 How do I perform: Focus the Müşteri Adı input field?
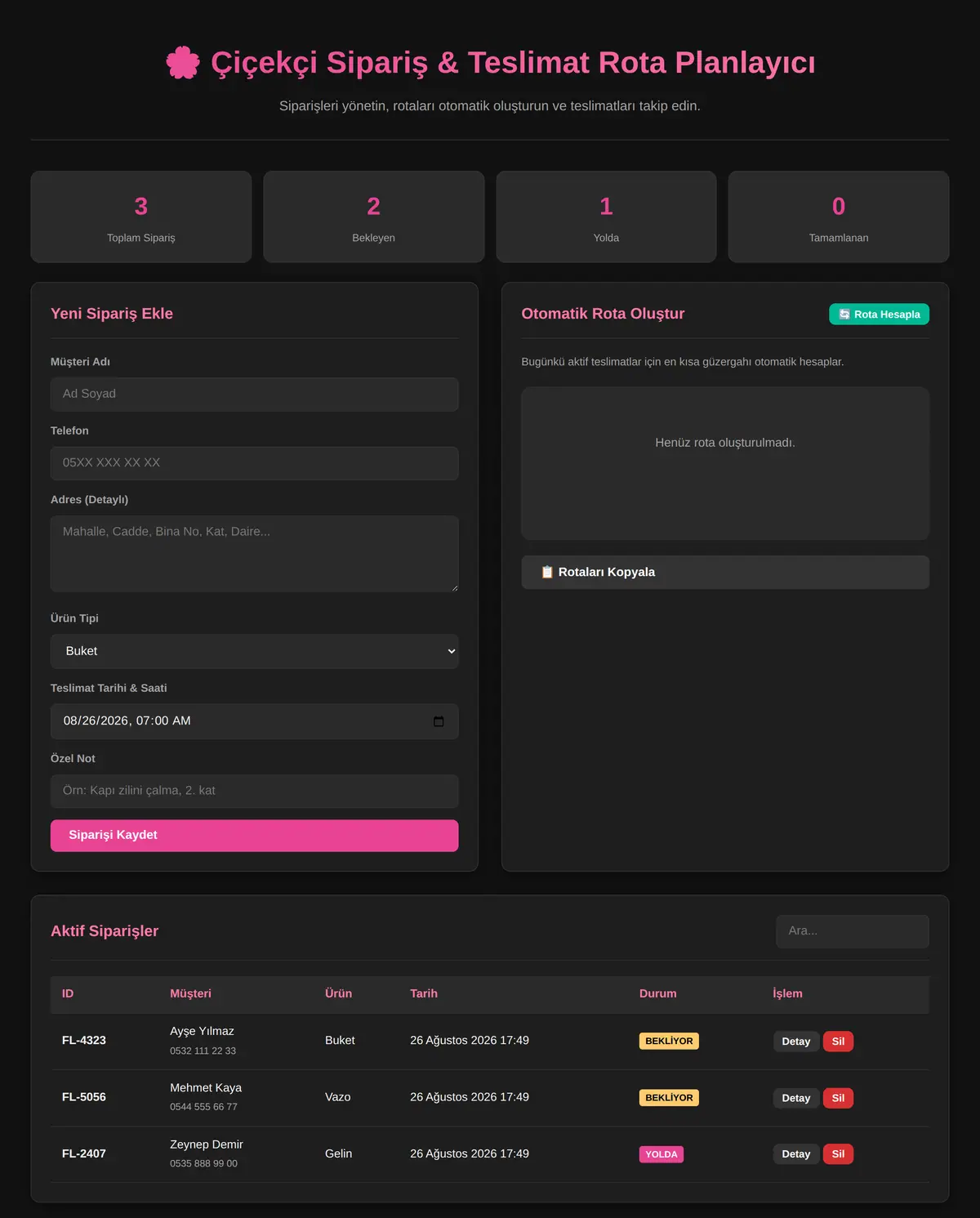click(254, 394)
